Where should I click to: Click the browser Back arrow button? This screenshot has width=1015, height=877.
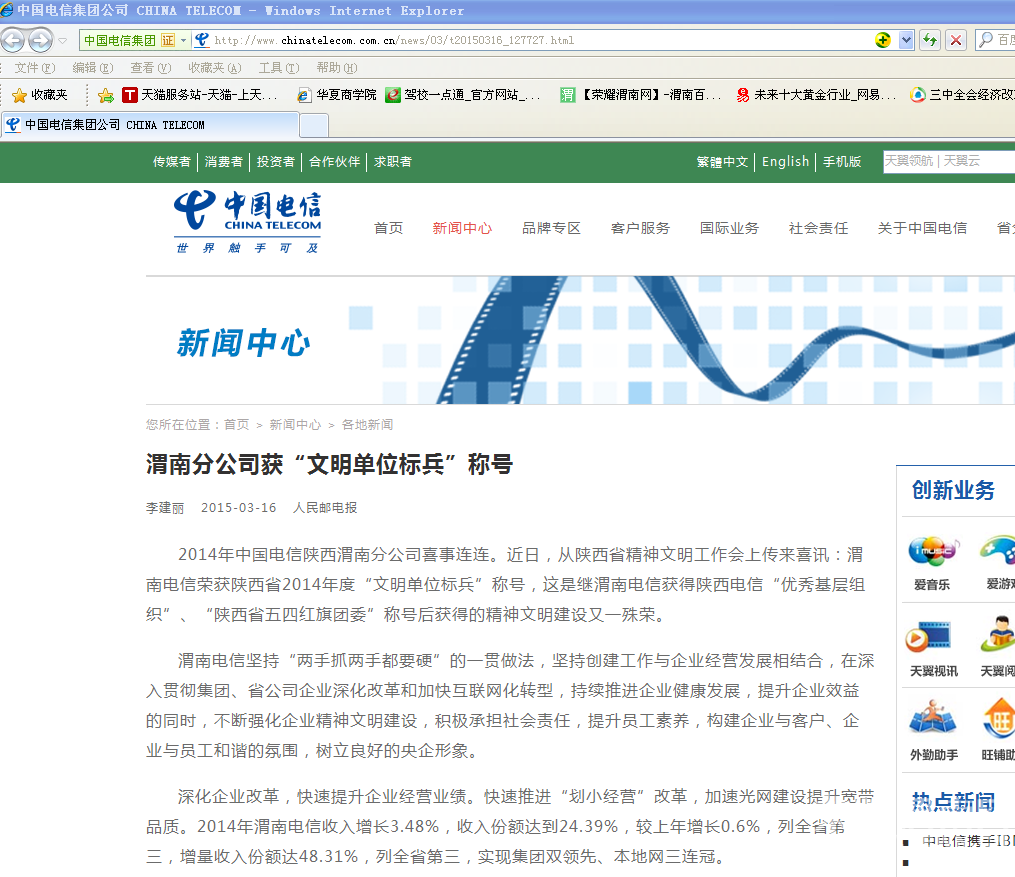point(13,40)
